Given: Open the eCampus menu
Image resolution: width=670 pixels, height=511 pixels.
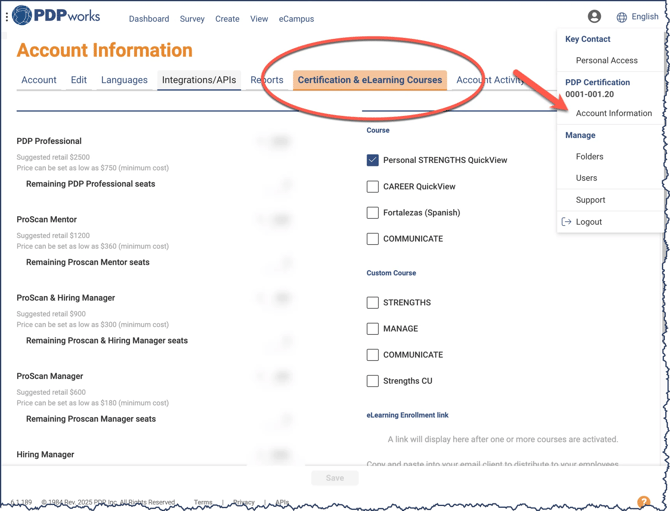Looking at the screenshot, I should pos(297,19).
